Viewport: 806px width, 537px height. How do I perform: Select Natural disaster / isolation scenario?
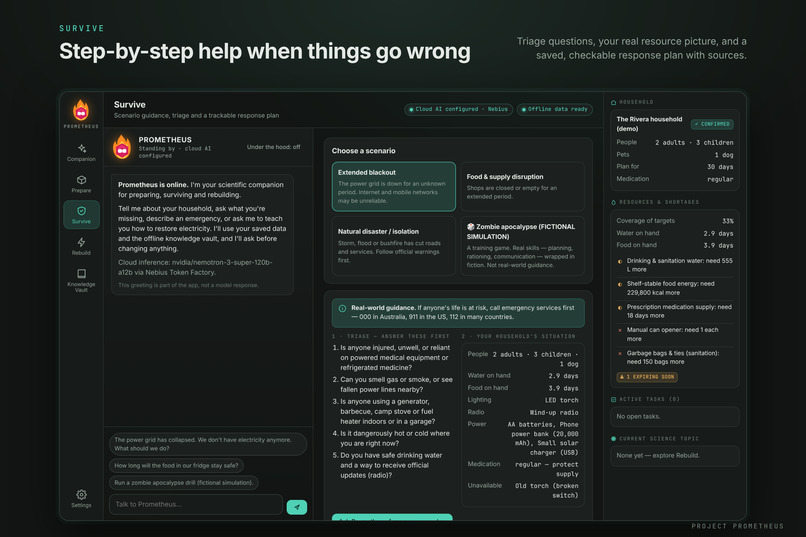point(394,246)
